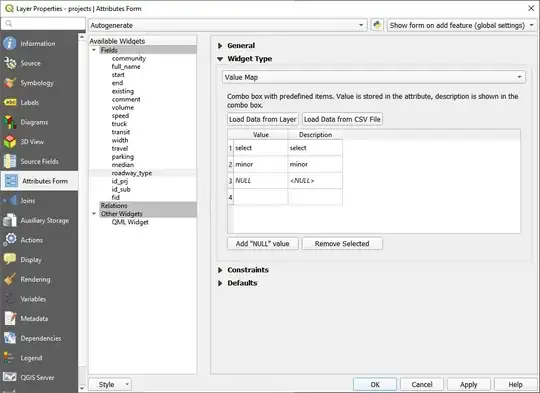Screen dimensions: 540x393
Task: Select the parking field
Action: coord(123,157)
